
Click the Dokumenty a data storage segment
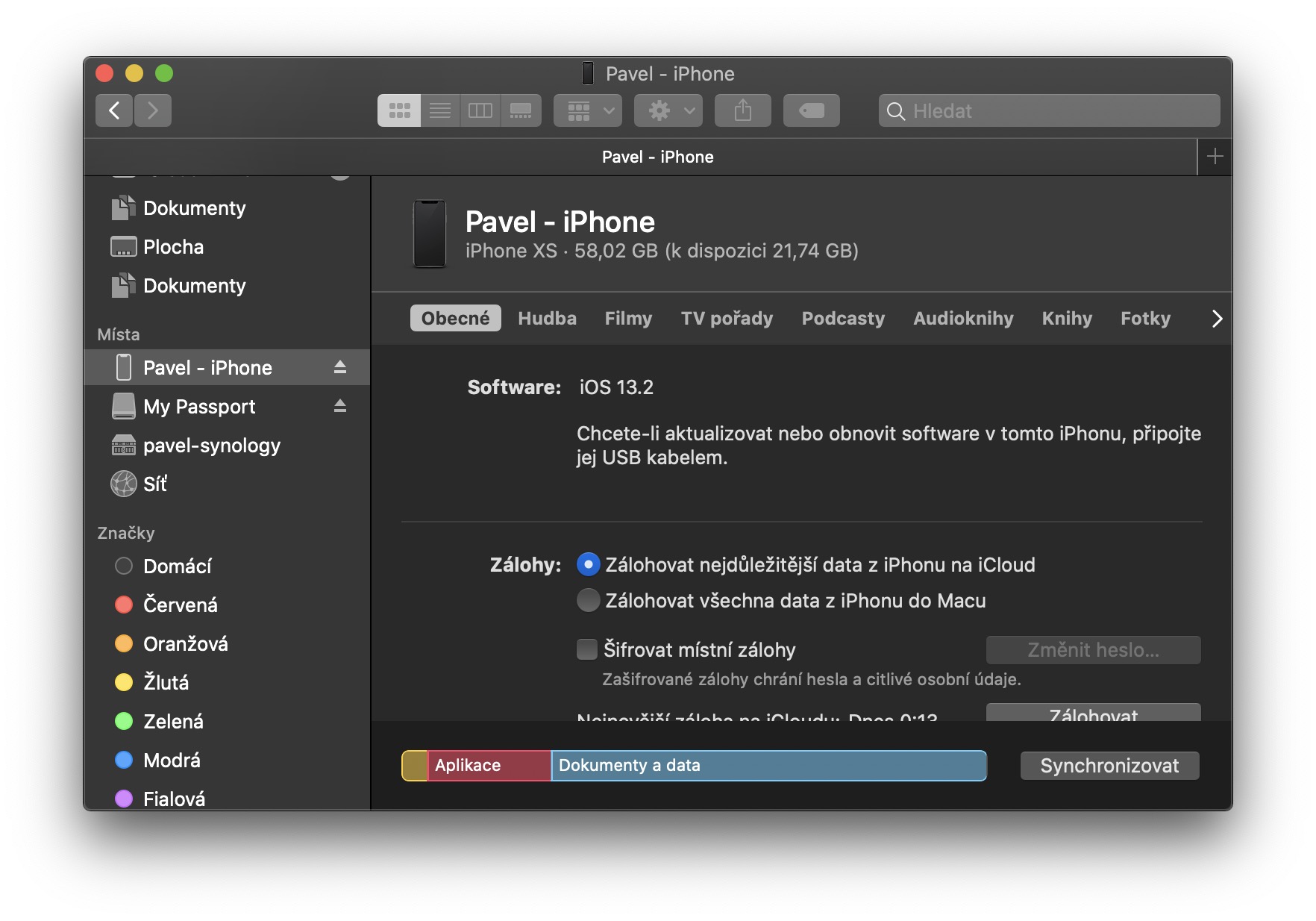[768, 765]
